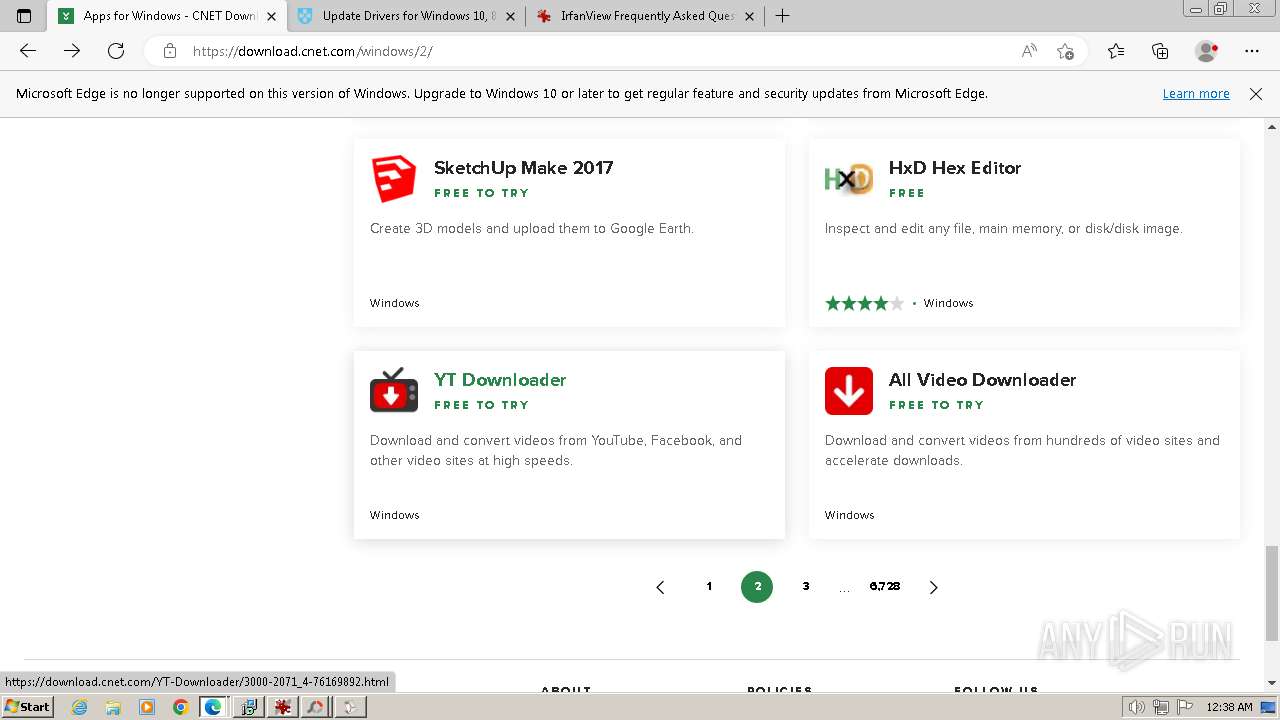Click HxD 'Inspect and edit any file' description
Screen dimensions: 1280x720
[x=1003, y=229]
